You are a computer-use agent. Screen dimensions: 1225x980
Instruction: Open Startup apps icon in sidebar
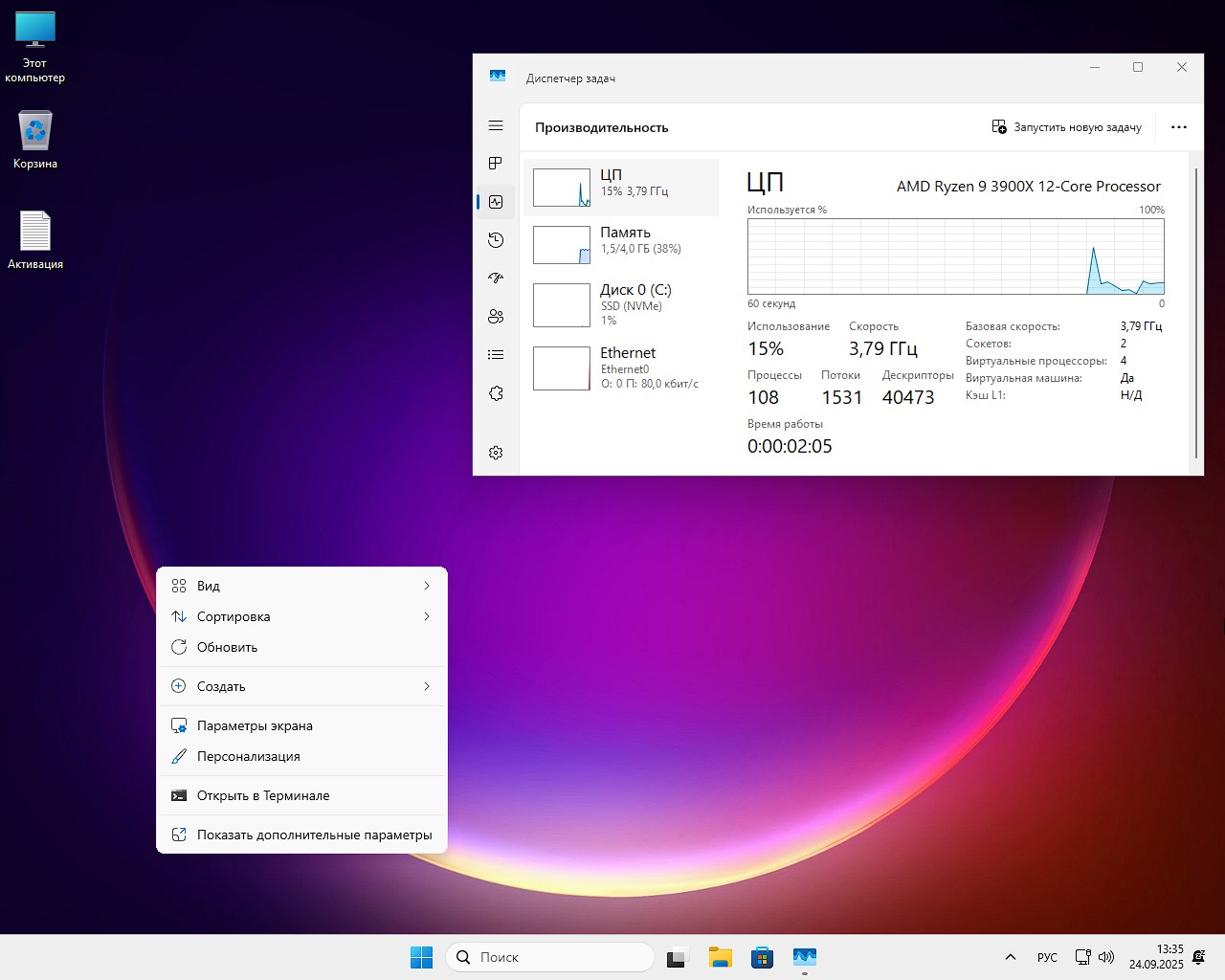click(496, 278)
